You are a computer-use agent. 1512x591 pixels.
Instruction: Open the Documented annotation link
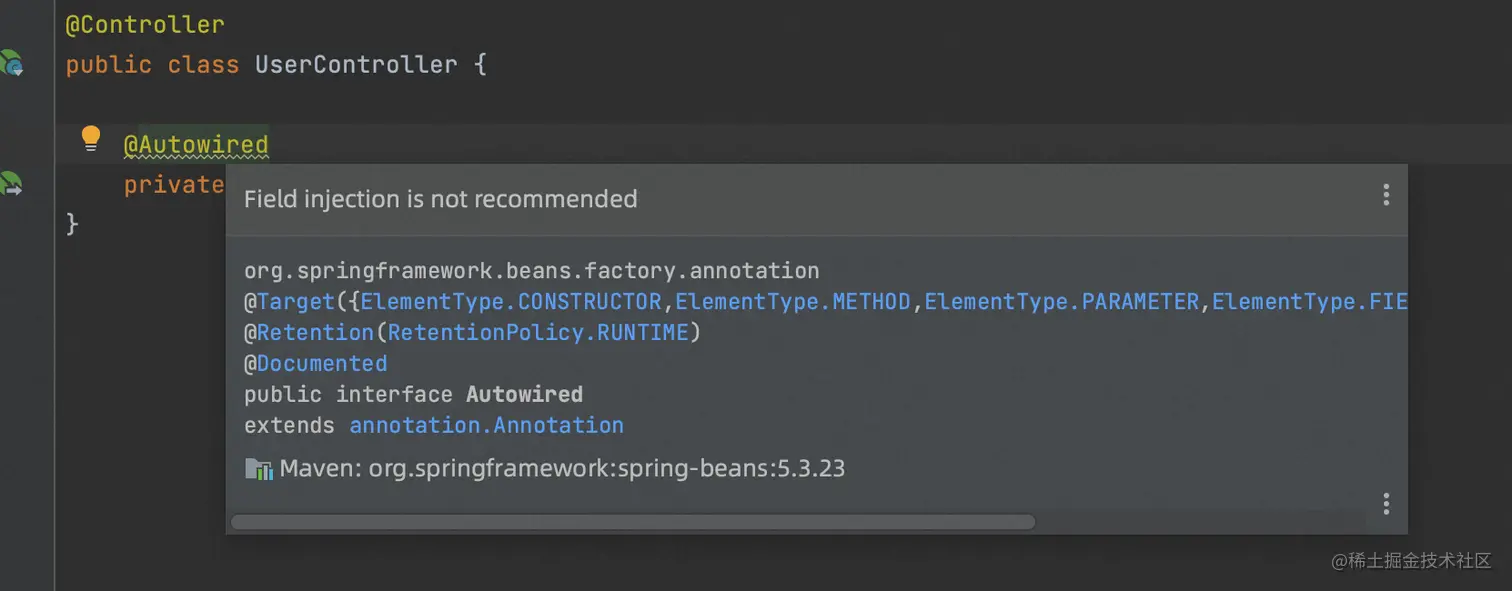[322, 363]
